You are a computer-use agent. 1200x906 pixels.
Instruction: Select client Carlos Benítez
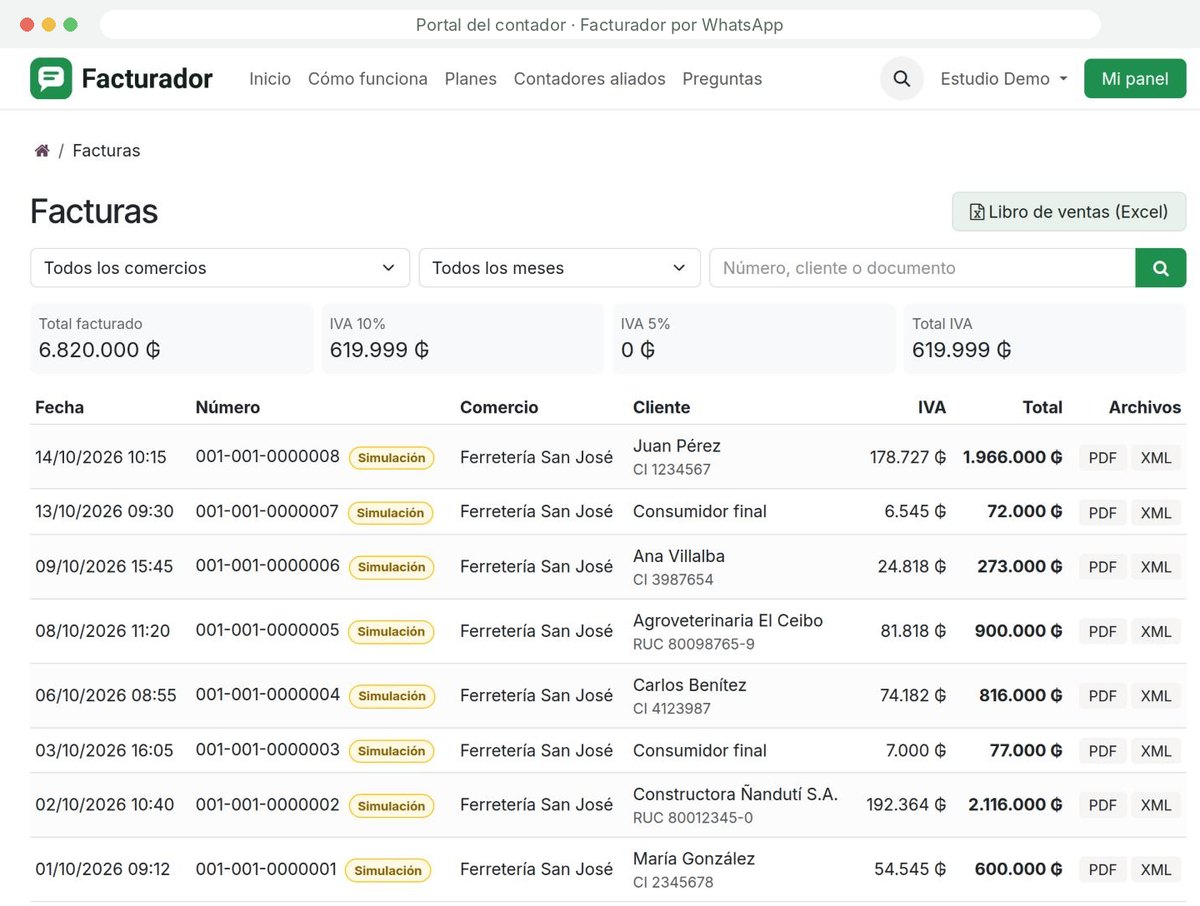click(690, 685)
